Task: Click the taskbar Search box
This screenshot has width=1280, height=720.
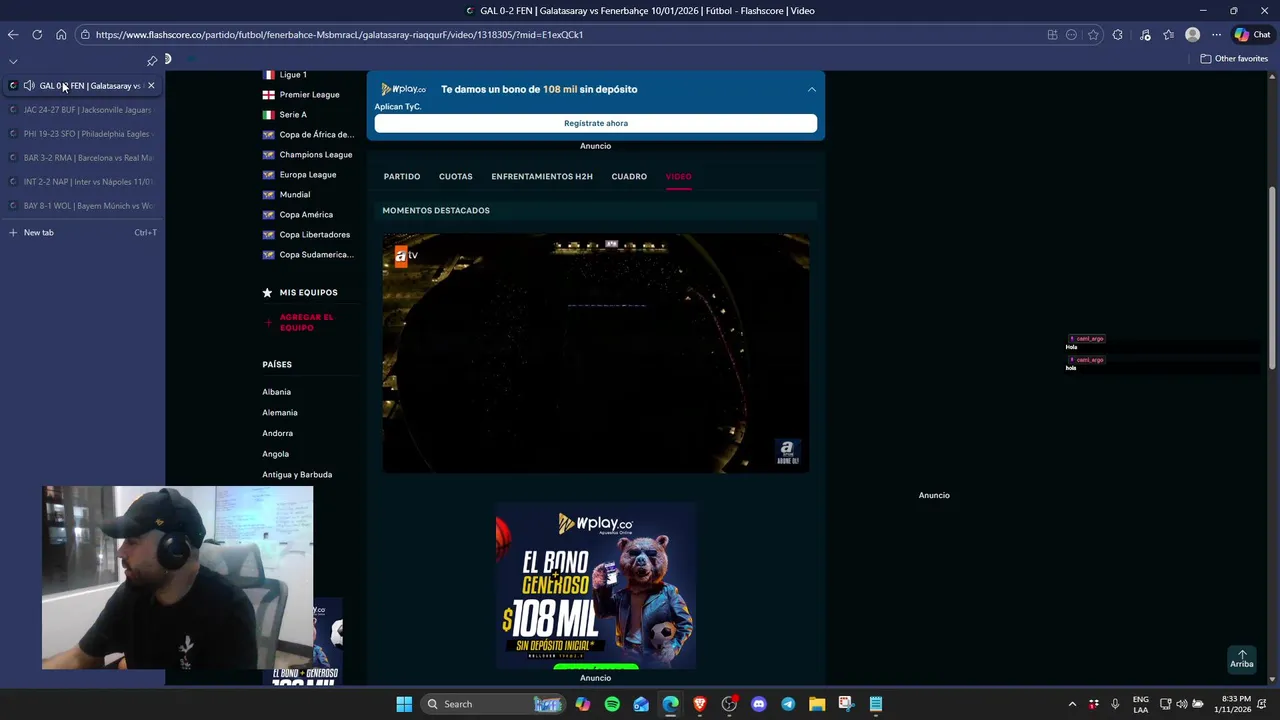Action: [493, 704]
